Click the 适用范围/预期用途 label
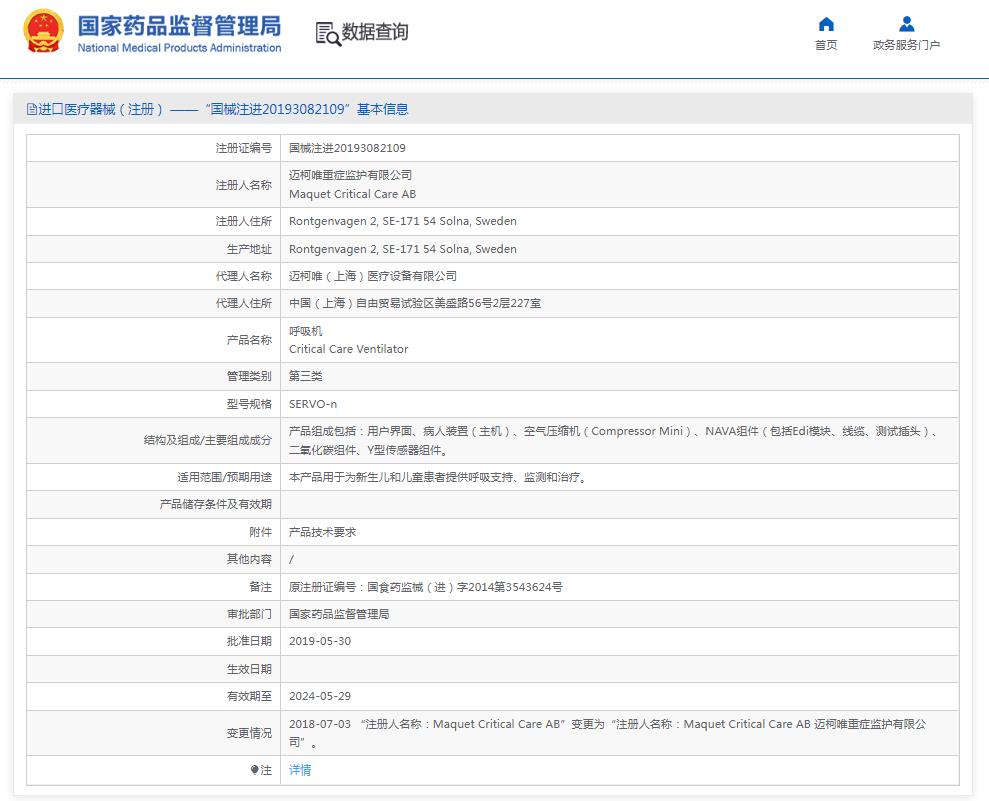The width and height of the screenshot is (989, 801). [x=225, y=477]
